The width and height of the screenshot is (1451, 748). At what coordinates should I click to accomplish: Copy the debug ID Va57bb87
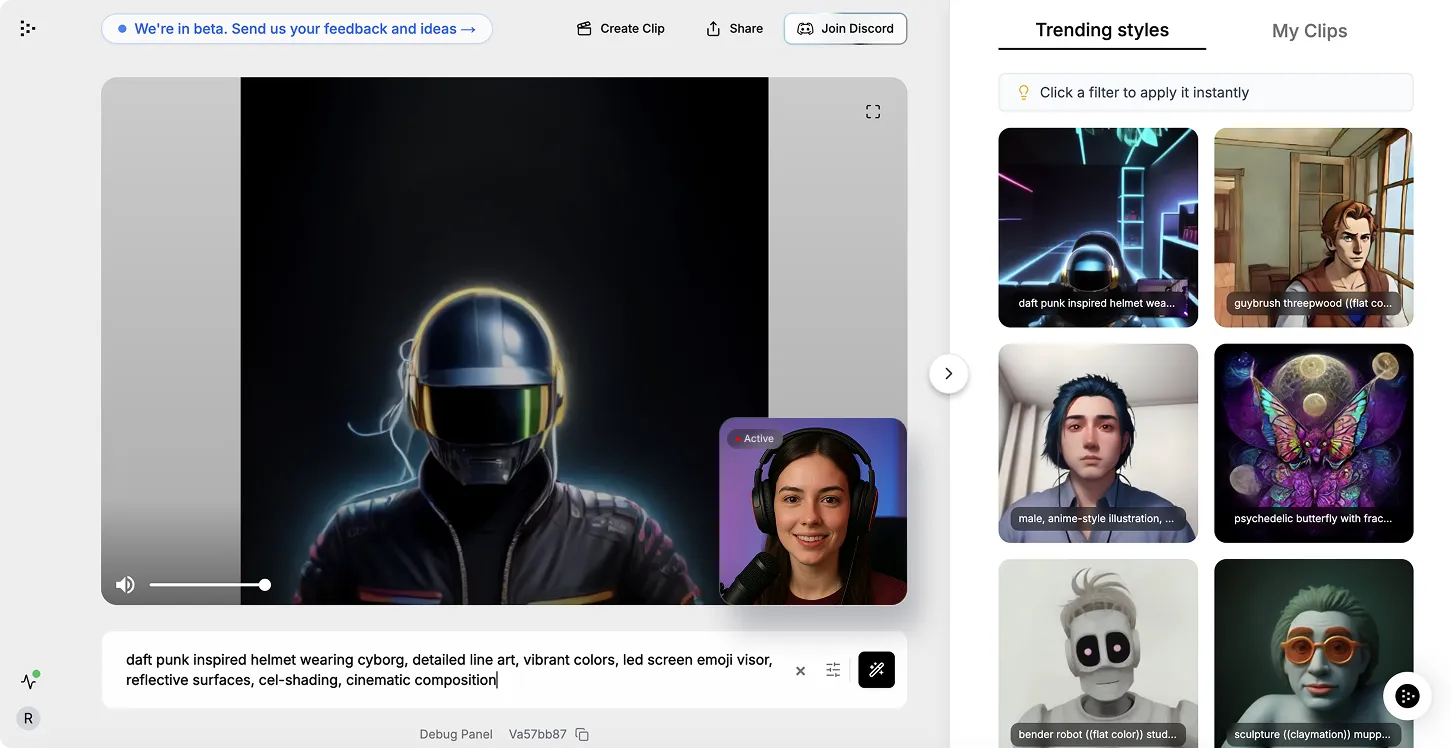582,734
